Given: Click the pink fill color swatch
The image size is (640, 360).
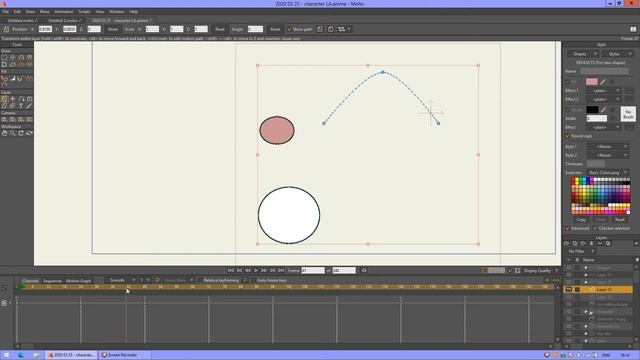Looking at the screenshot, I should (591, 82).
